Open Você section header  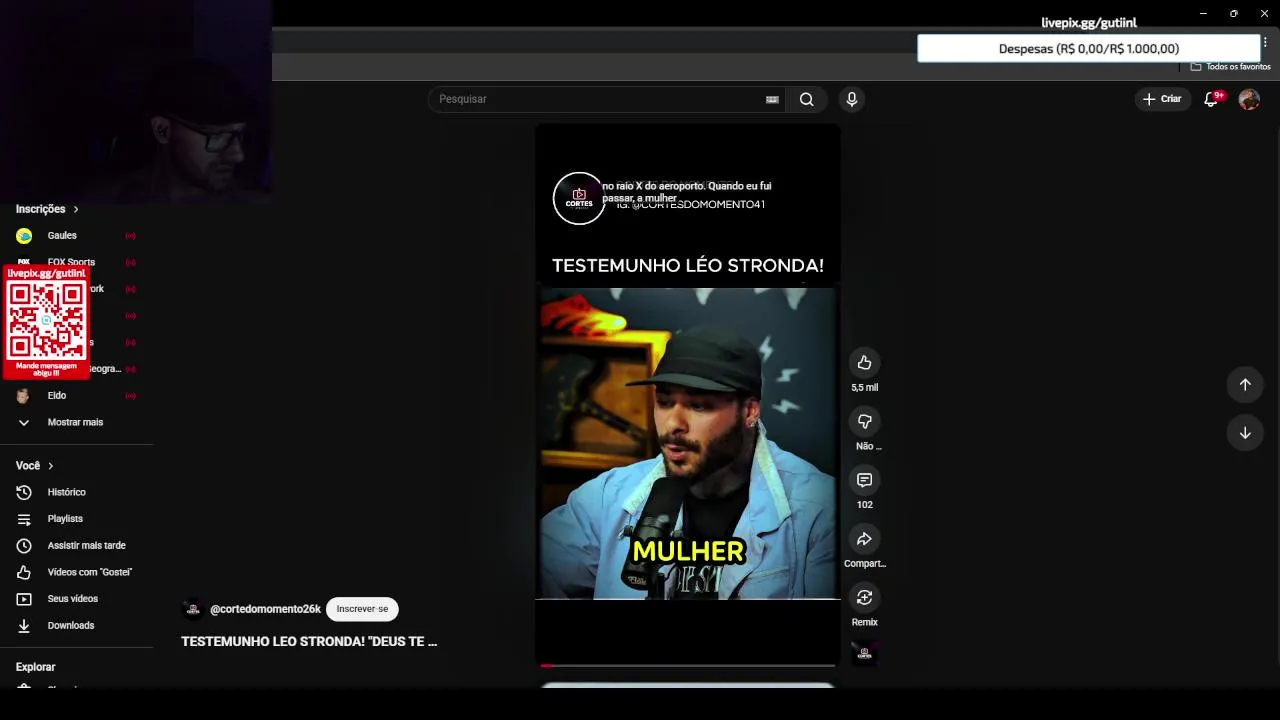point(35,466)
